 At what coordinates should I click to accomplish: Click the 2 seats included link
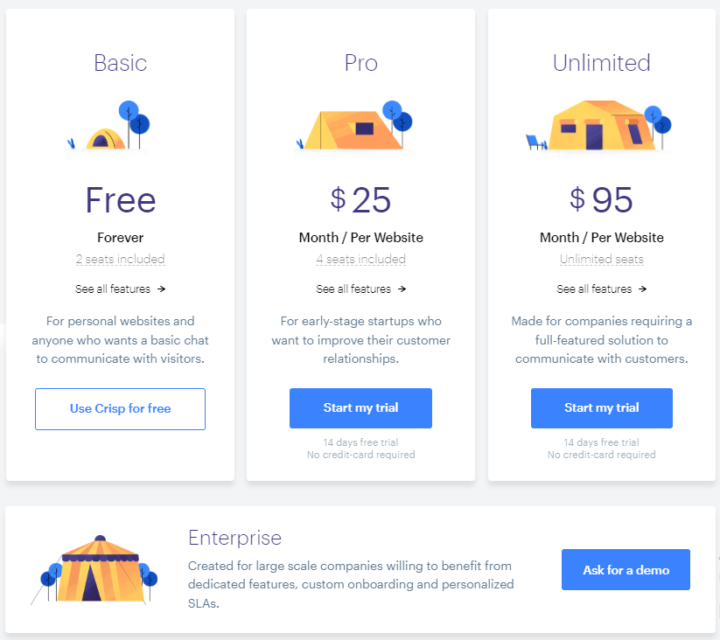pos(120,259)
